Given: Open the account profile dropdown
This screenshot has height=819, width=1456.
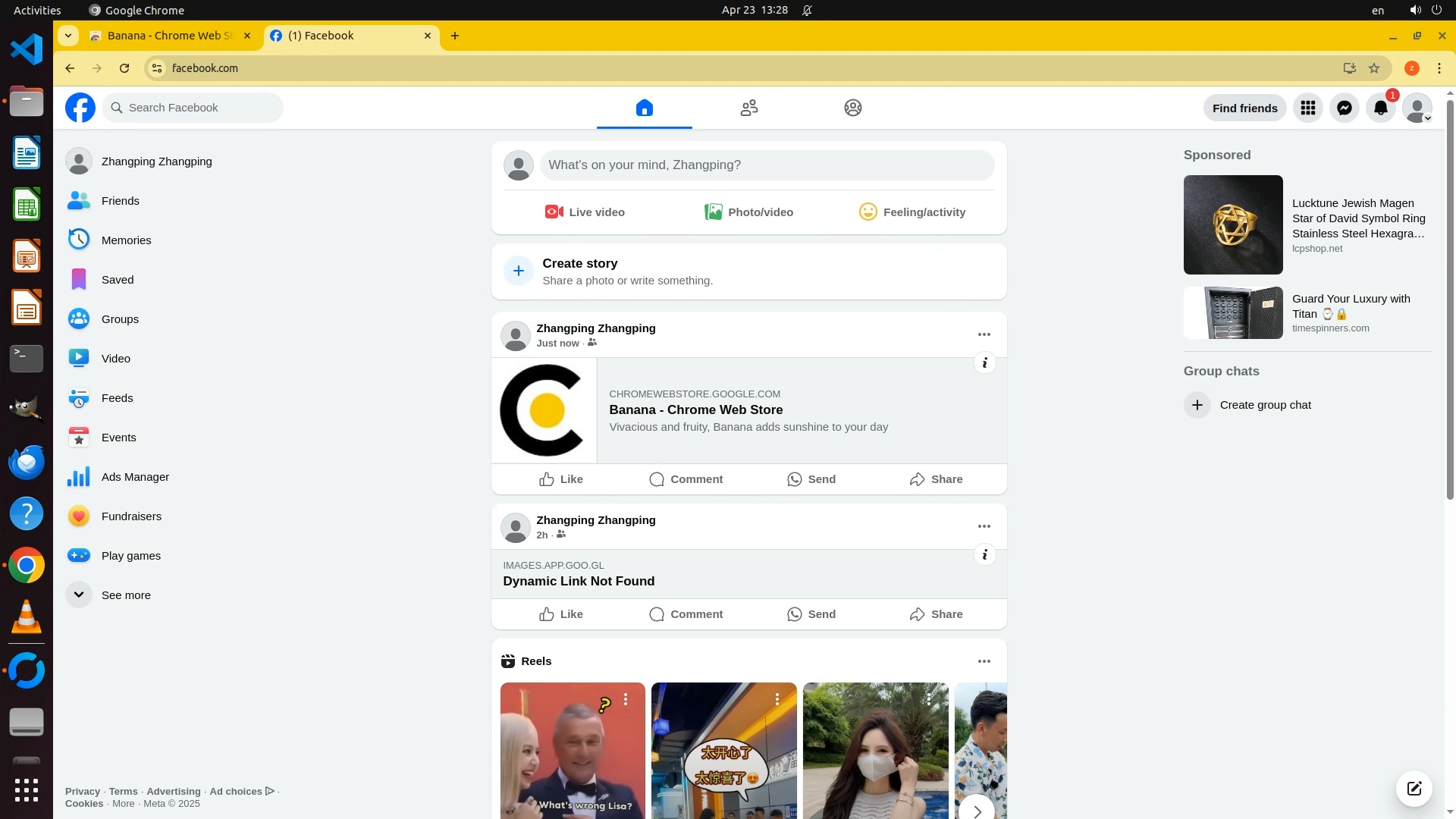Looking at the screenshot, I should click(x=1417, y=108).
